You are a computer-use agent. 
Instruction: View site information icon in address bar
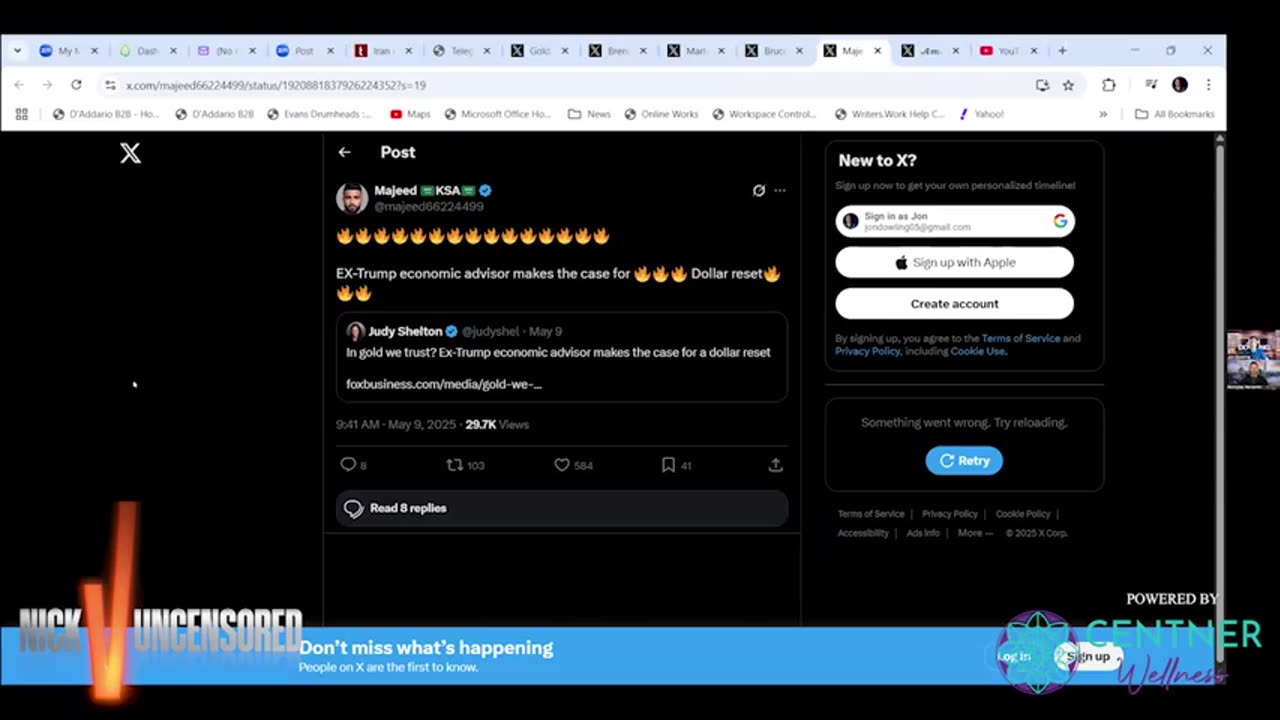[x=110, y=85]
